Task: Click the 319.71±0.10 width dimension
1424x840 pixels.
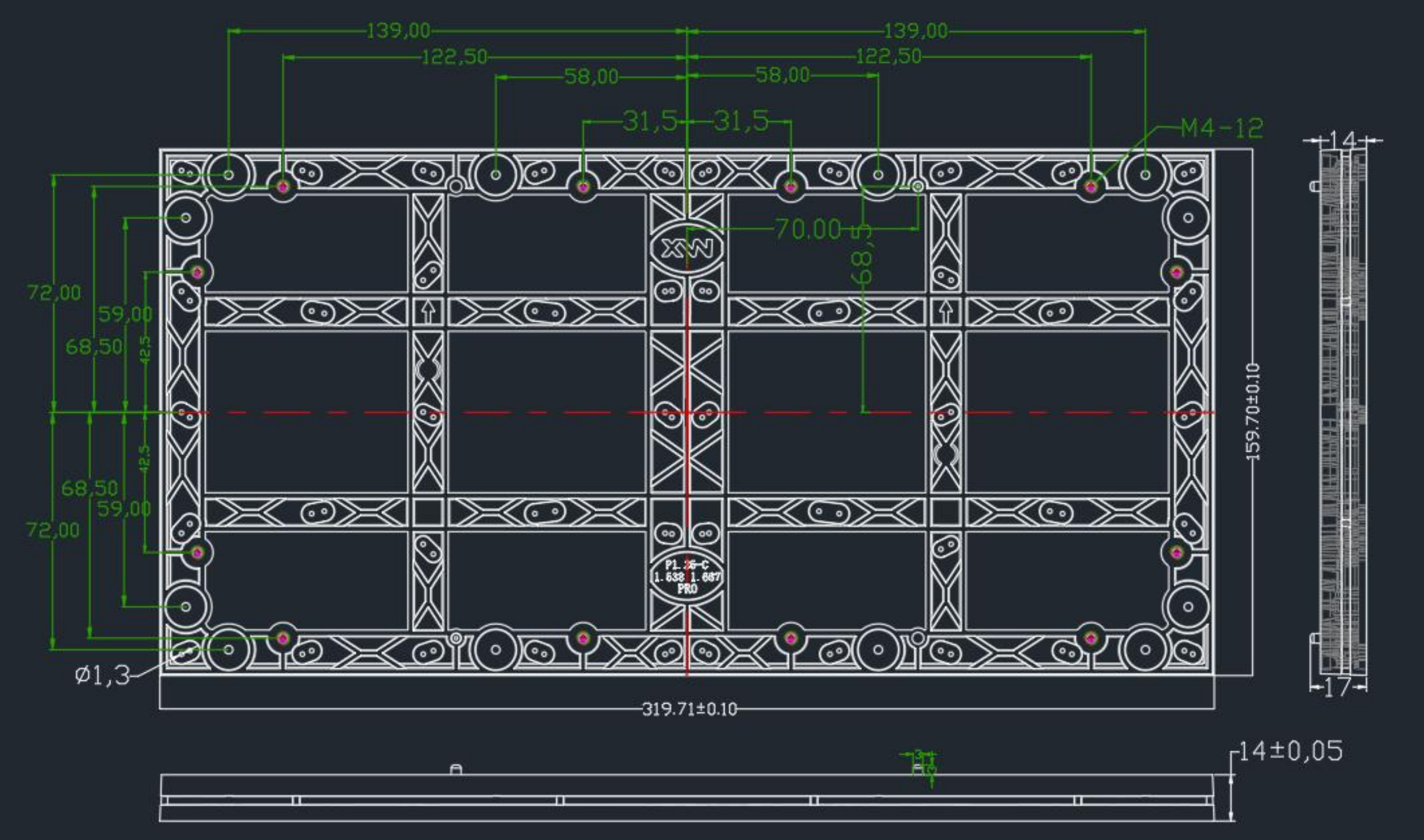Action: (x=689, y=709)
